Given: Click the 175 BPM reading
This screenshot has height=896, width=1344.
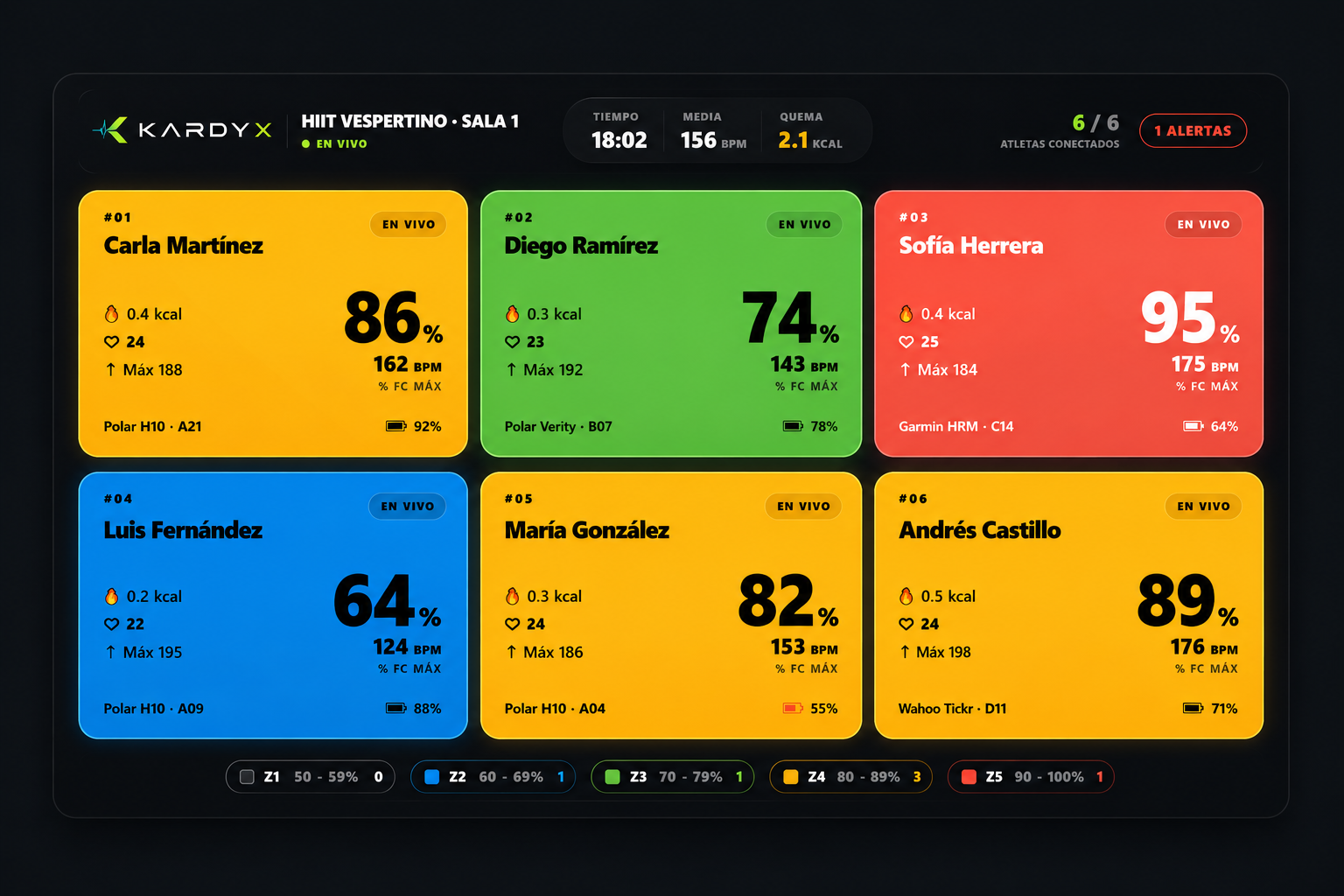Looking at the screenshot, I should (1205, 365).
